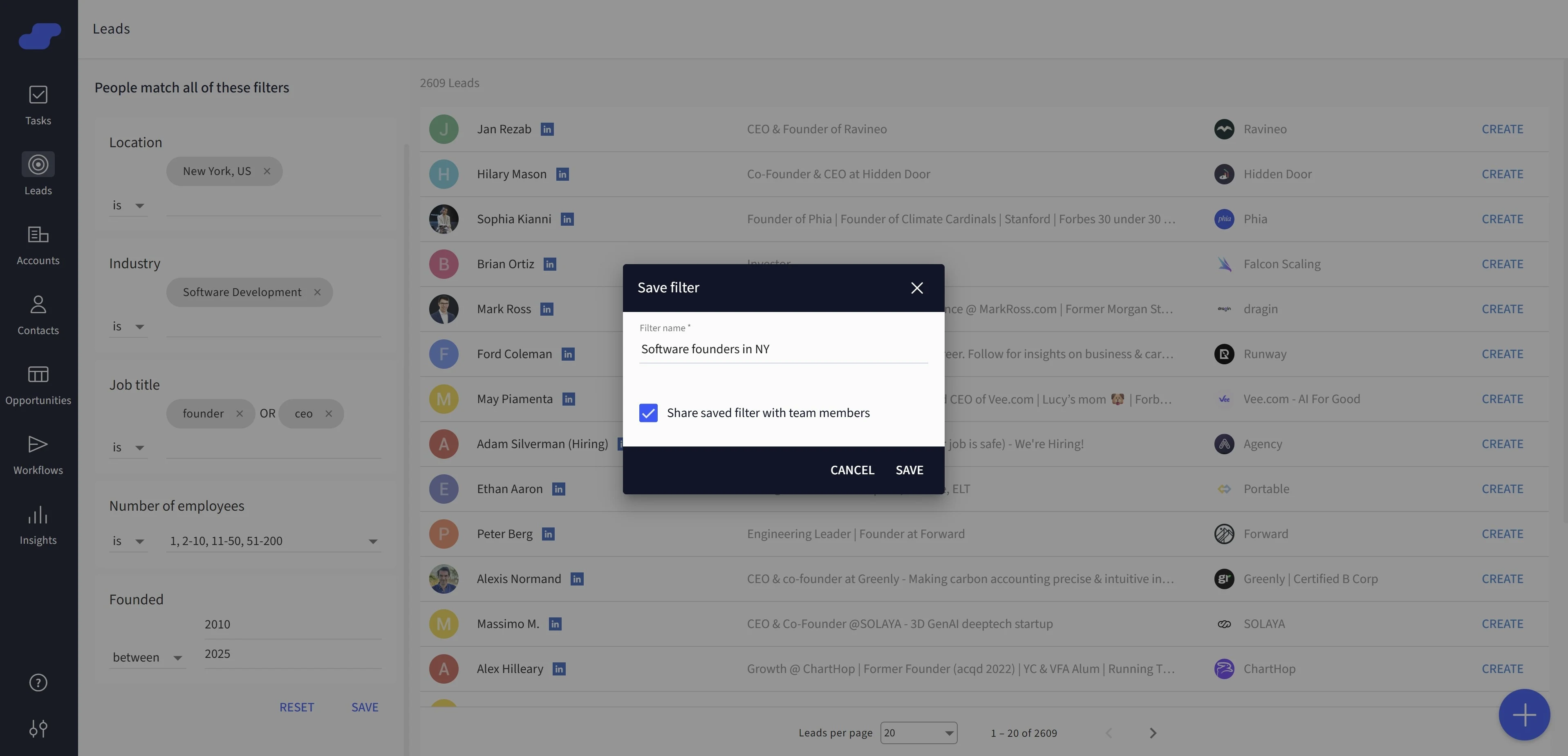Screen dimensions: 1568x756
Task: Open the Workflows section
Action: pyautogui.click(x=38, y=455)
